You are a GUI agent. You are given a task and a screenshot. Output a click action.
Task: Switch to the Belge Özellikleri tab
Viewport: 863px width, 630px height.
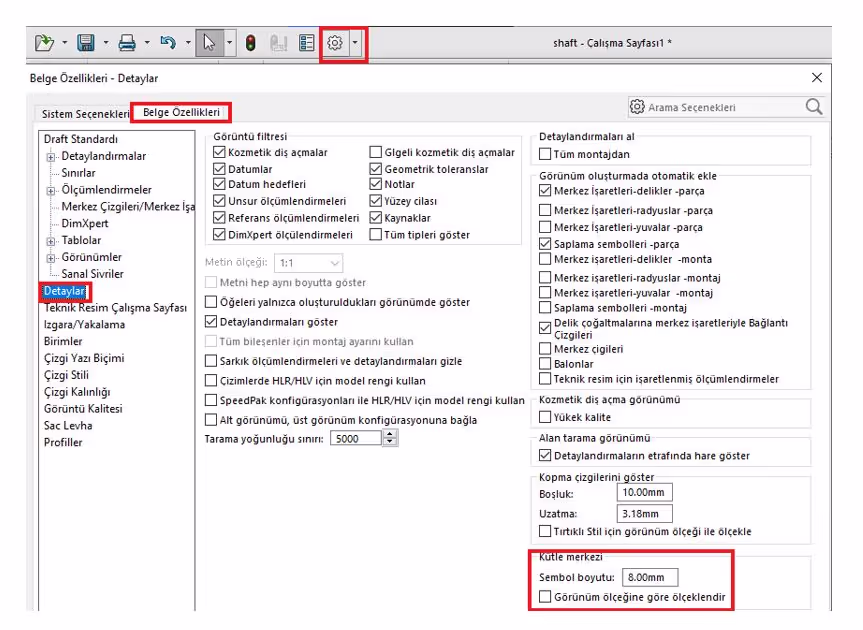181,112
